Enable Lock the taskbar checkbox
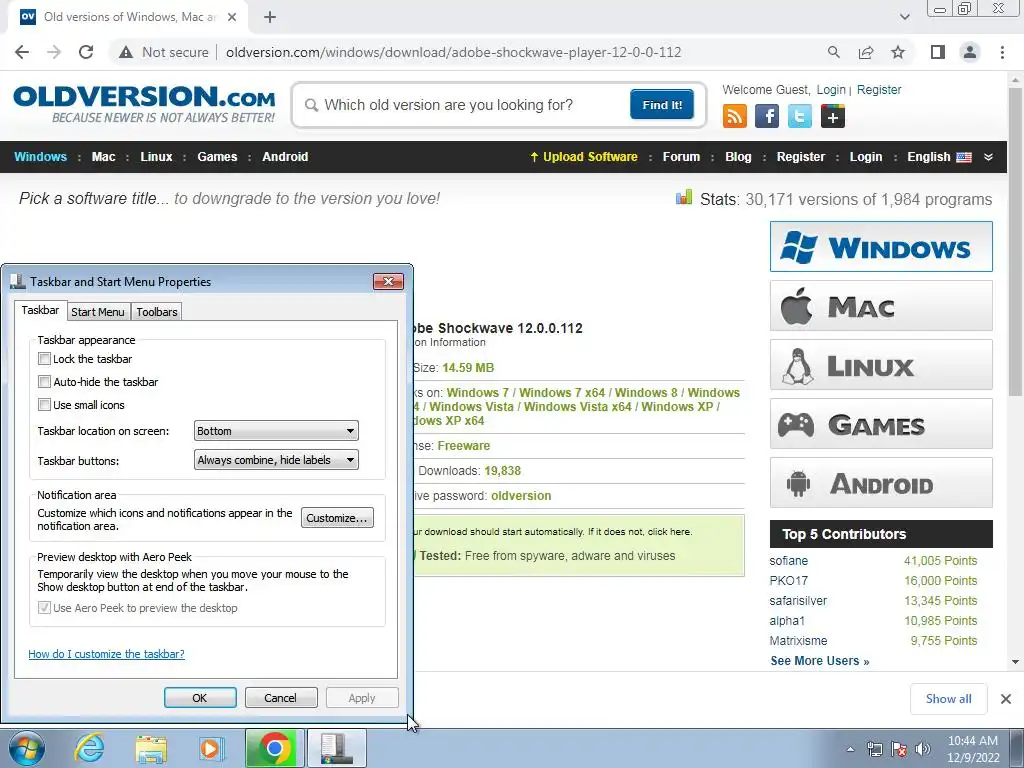Viewport: 1024px width, 768px height. click(44, 359)
